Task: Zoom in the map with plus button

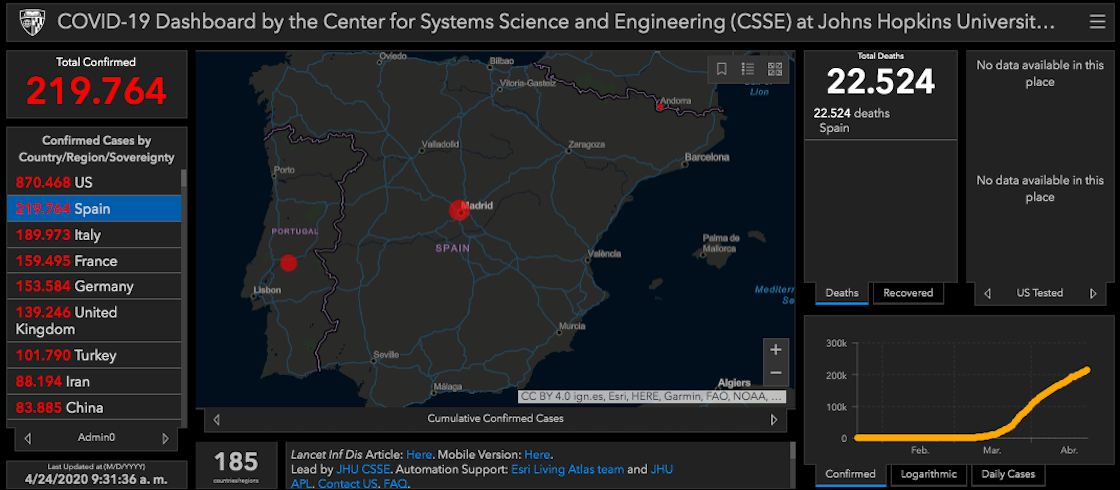Action: 775,350
